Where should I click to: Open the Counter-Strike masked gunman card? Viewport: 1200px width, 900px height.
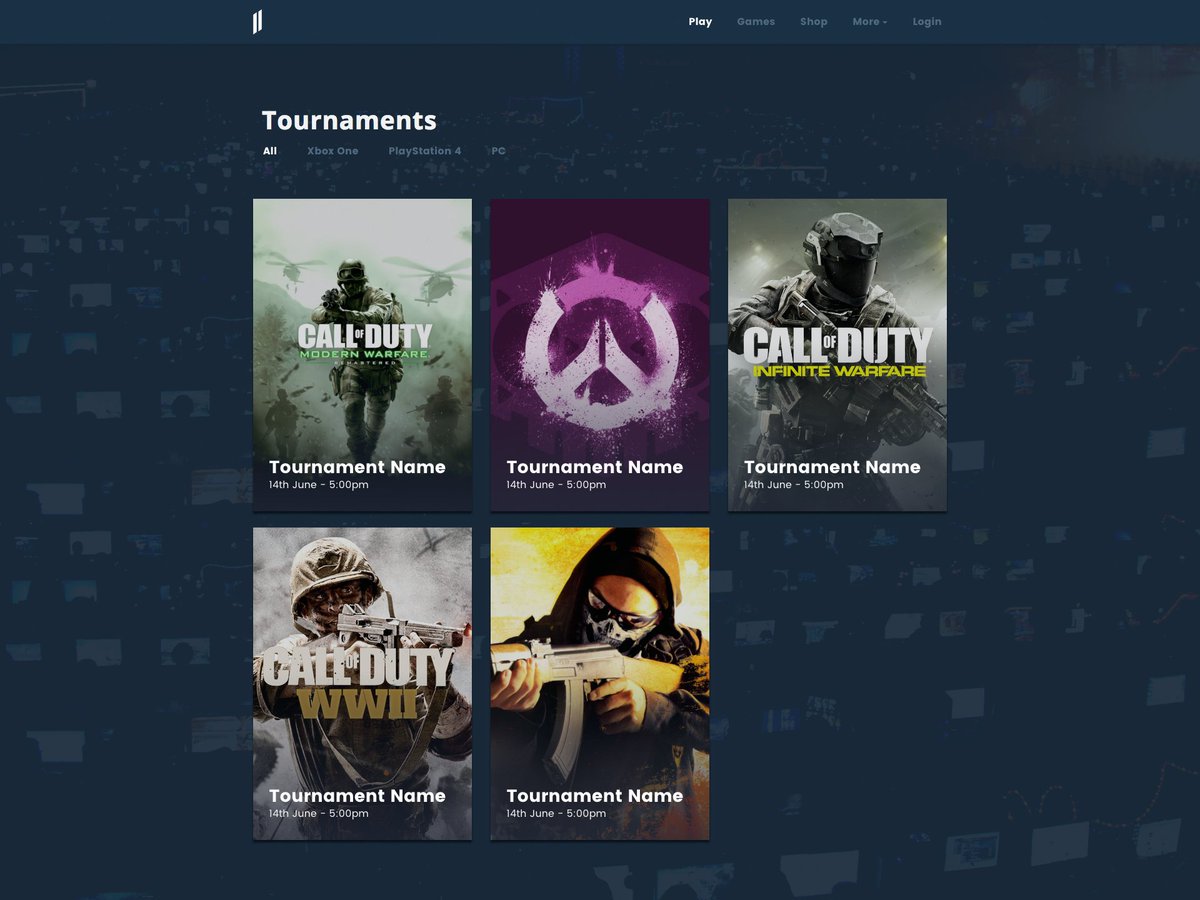coord(600,684)
